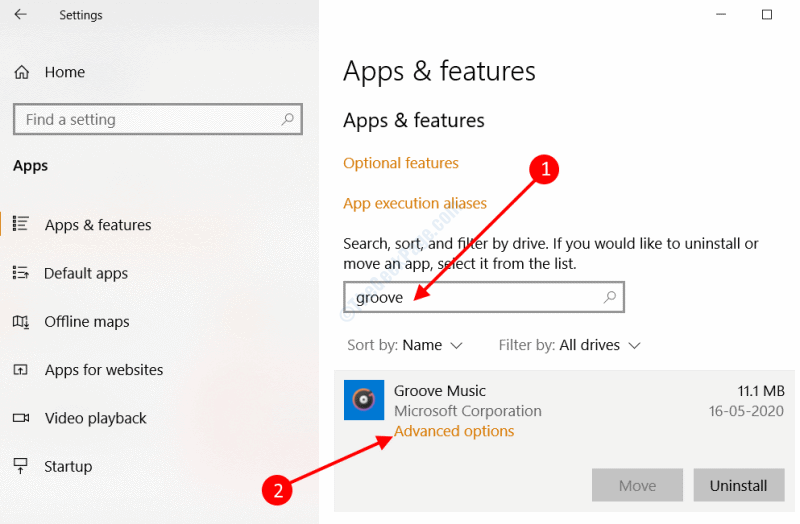Open Default apps section
This screenshot has height=524, width=800.
[x=86, y=273]
